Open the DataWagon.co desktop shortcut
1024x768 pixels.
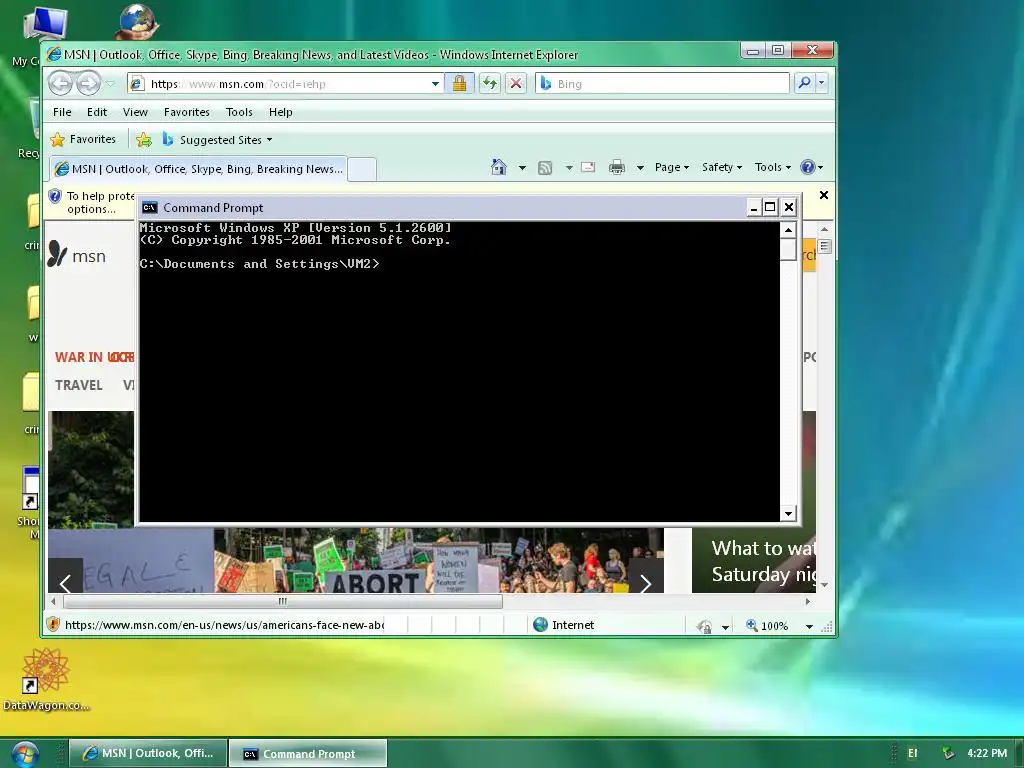coord(46,679)
